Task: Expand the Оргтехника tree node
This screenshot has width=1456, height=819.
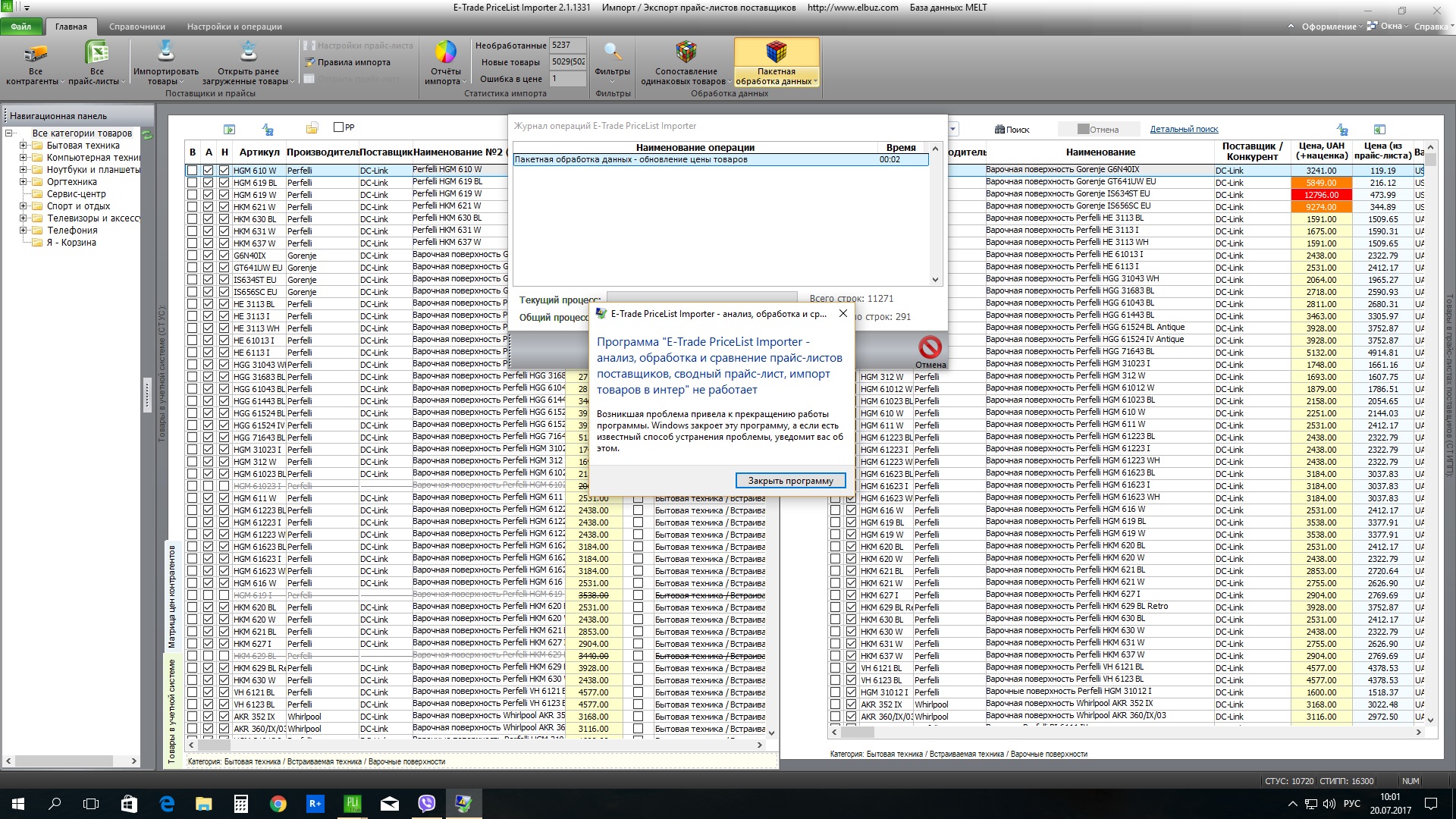Action: point(23,182)
